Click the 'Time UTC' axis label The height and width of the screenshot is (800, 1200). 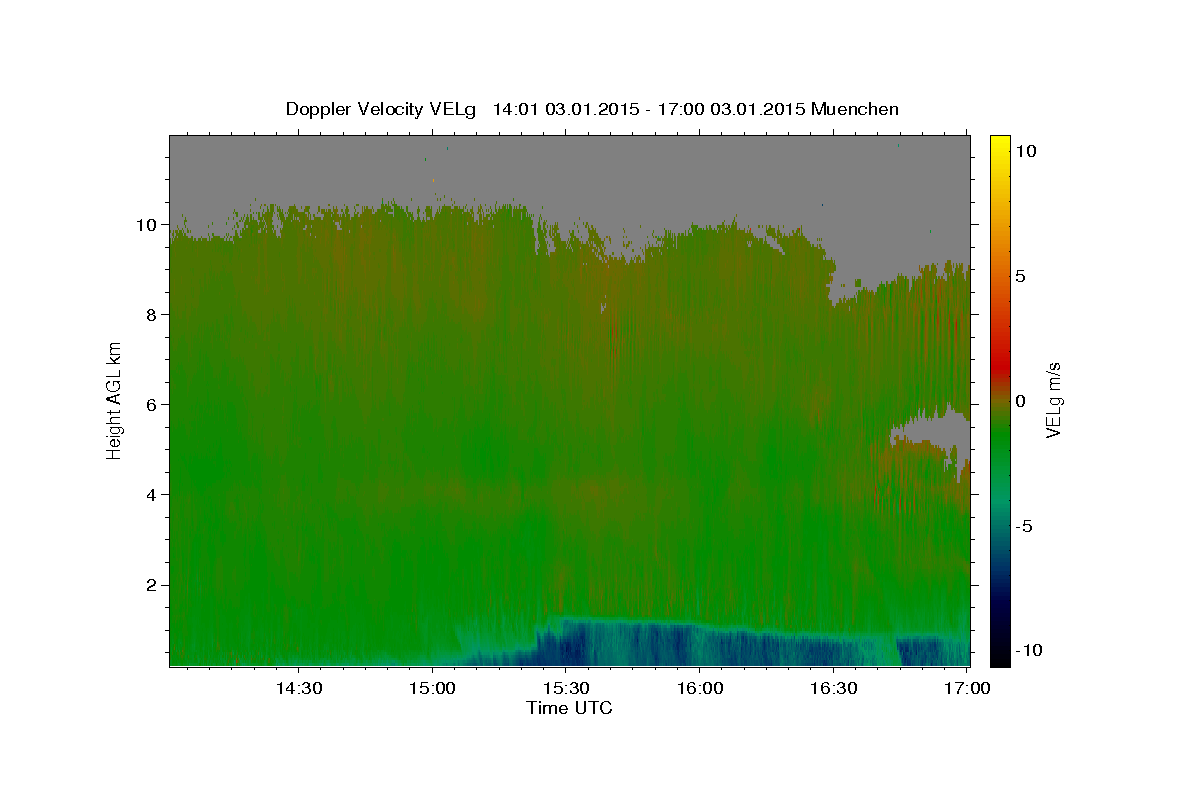(x=569, y=708)
